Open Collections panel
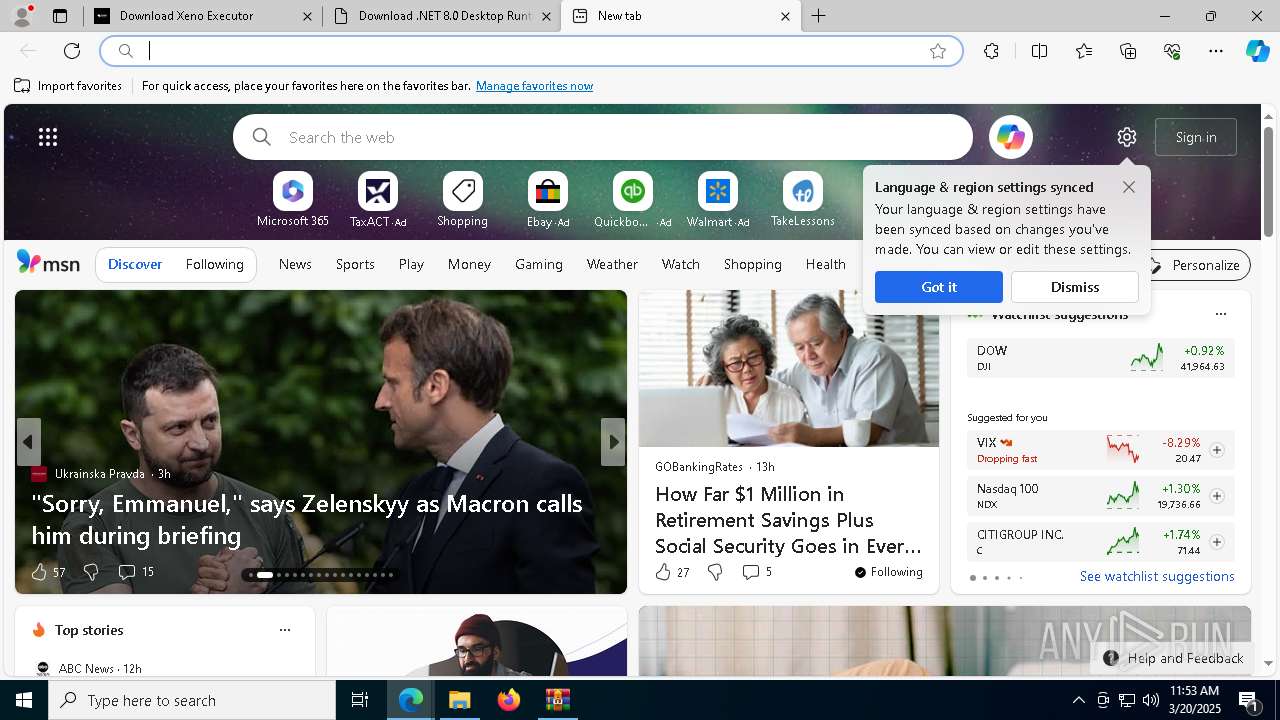 [x=1128, y=51]
